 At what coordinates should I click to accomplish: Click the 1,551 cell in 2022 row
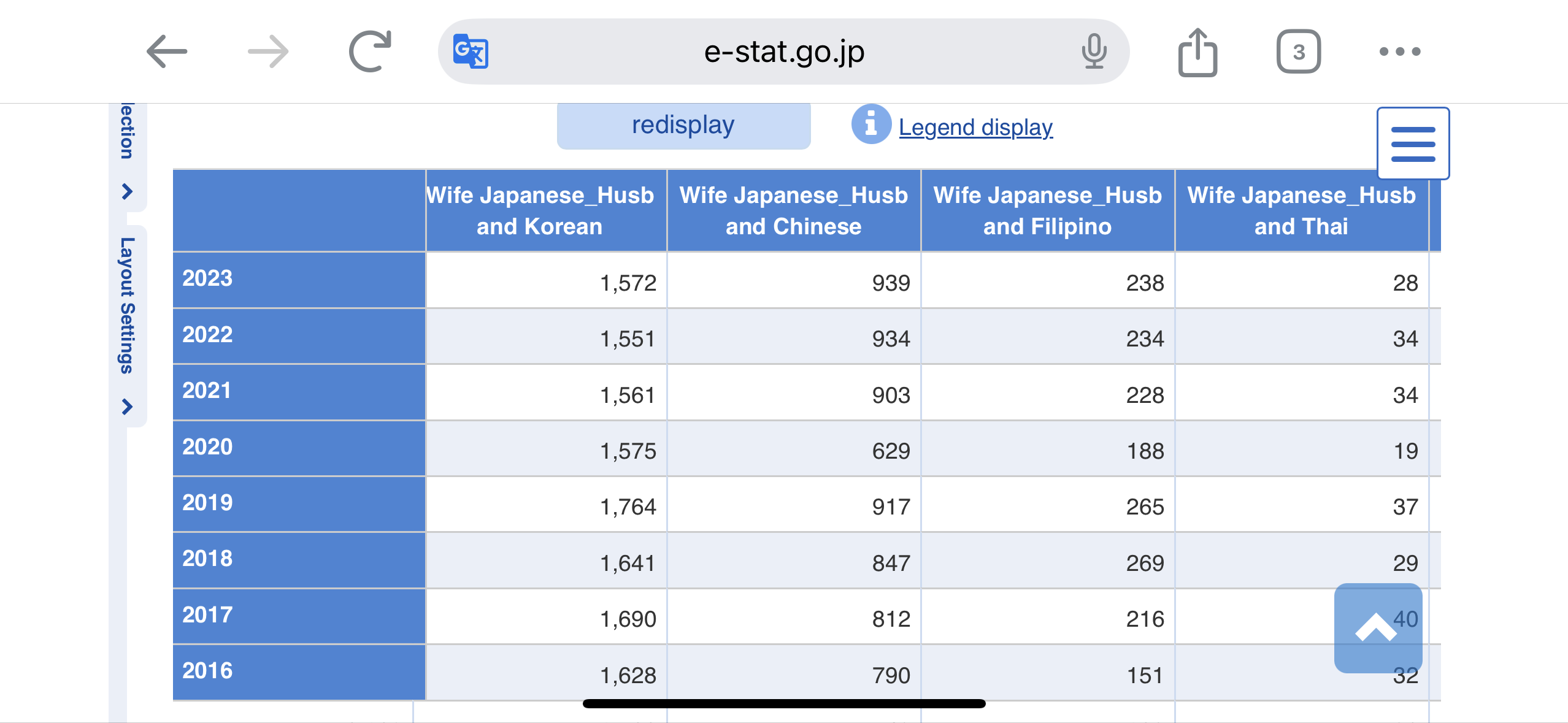pos(546,337)
